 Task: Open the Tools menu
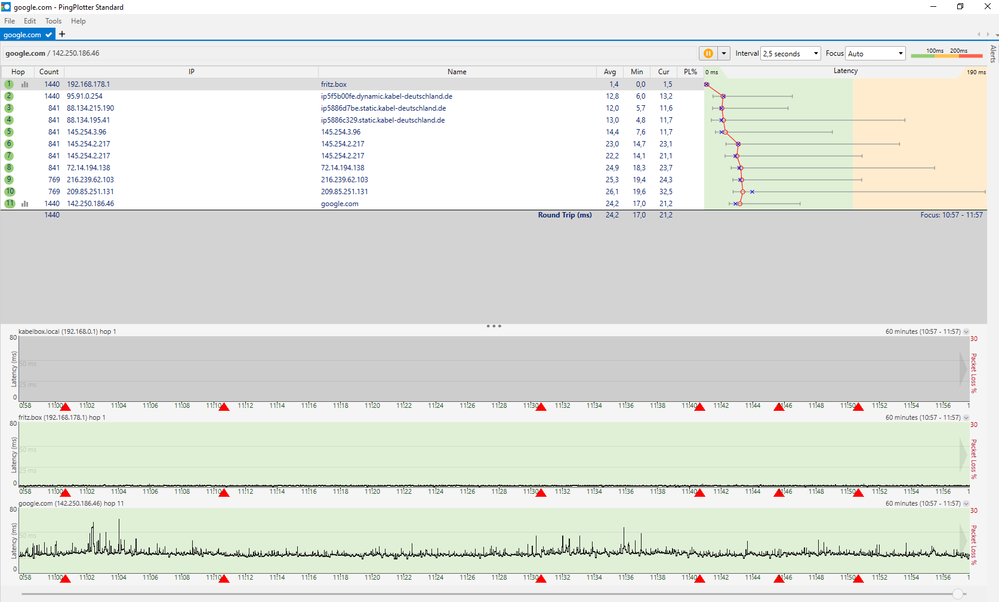[53, 20]
